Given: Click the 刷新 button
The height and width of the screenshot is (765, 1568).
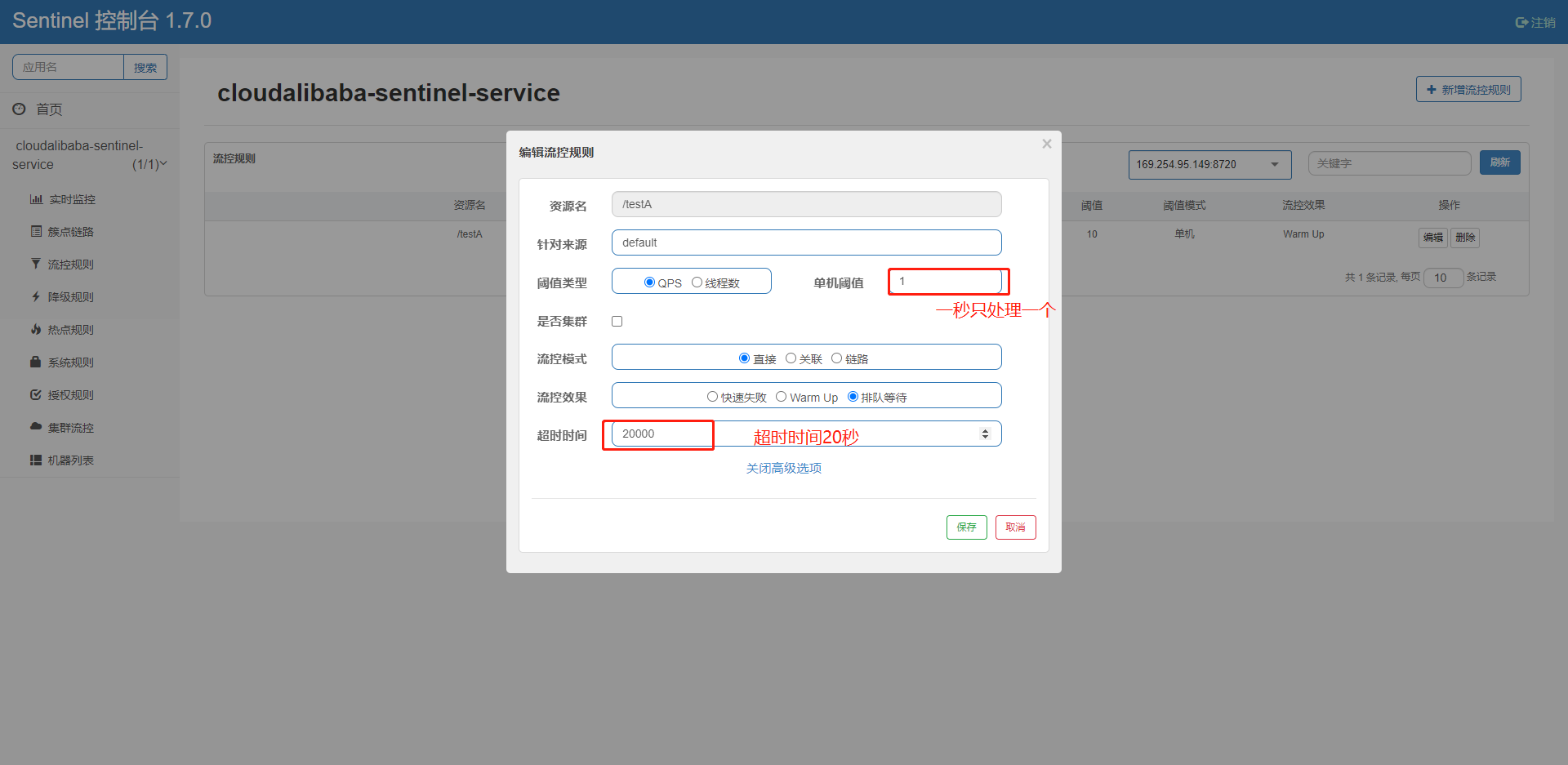Looking at the screenshot, I should point(1500,162).
